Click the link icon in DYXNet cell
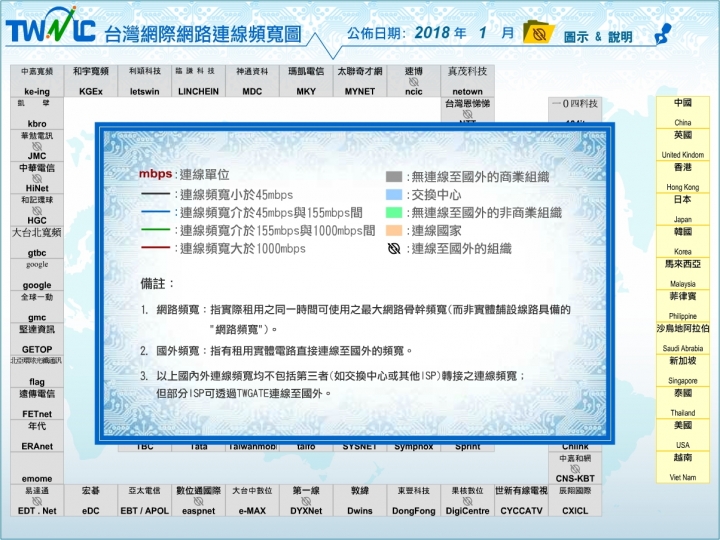Viewport: 720px width, 540px height. [306, 501]
